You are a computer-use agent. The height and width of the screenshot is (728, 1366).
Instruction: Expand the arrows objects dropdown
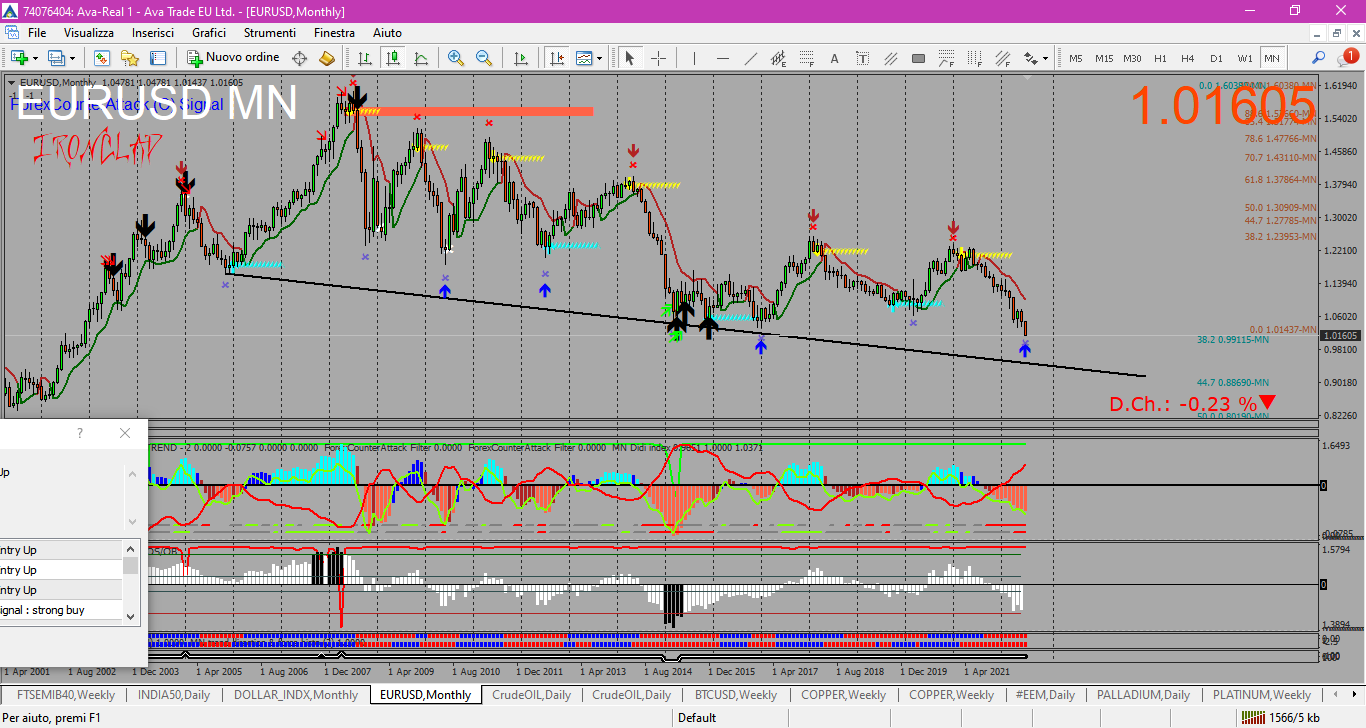[1046, 58]
